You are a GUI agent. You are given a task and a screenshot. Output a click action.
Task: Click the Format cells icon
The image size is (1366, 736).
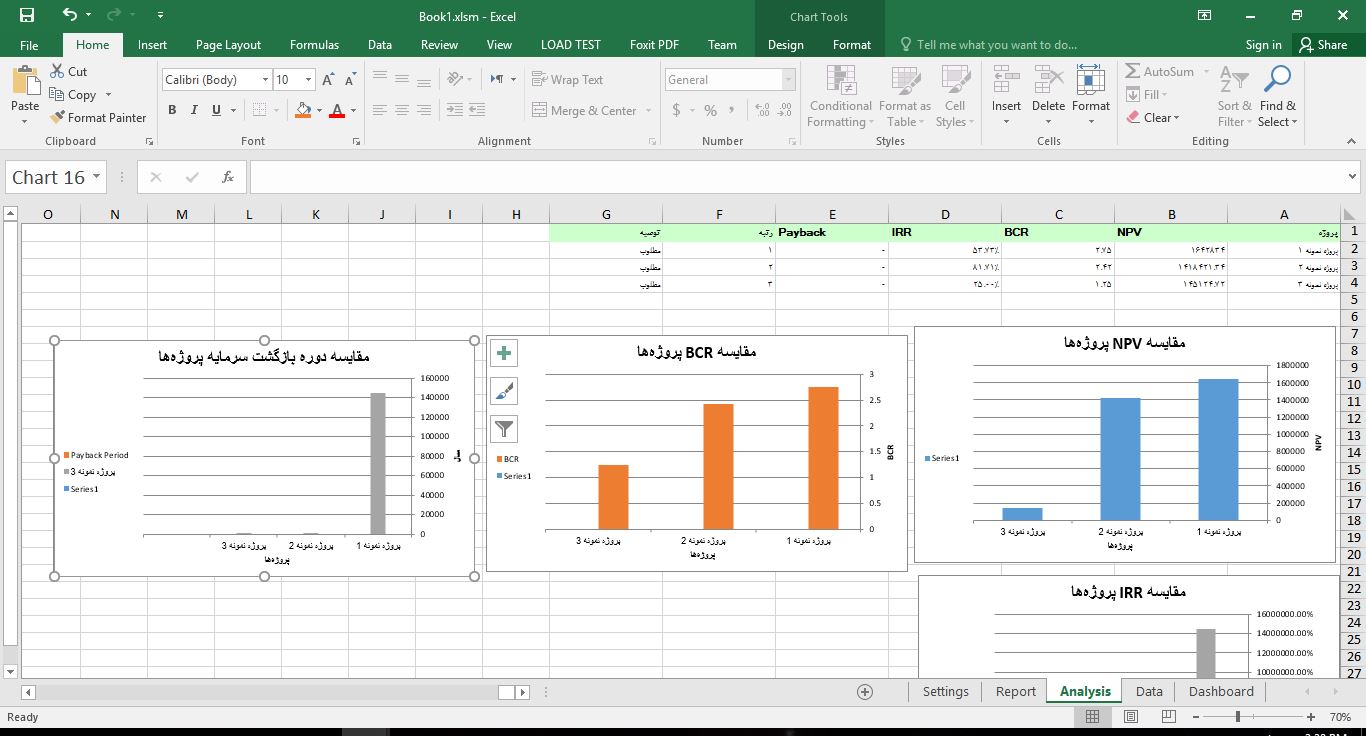[x=1091, y=81]
